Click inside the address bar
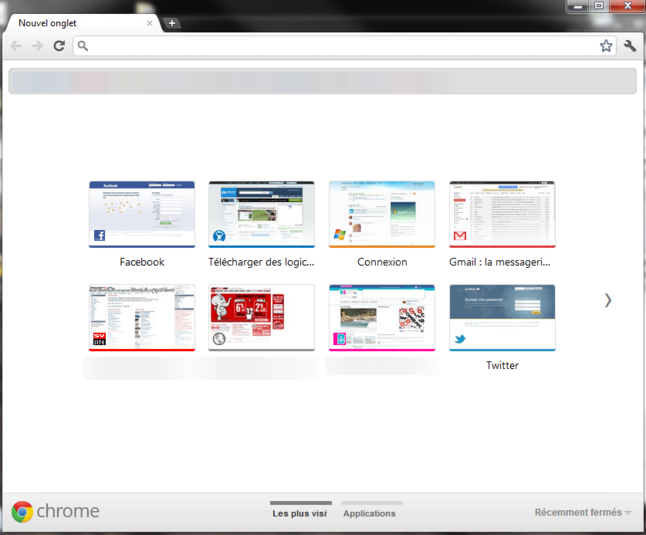 [x=342, y=46]
